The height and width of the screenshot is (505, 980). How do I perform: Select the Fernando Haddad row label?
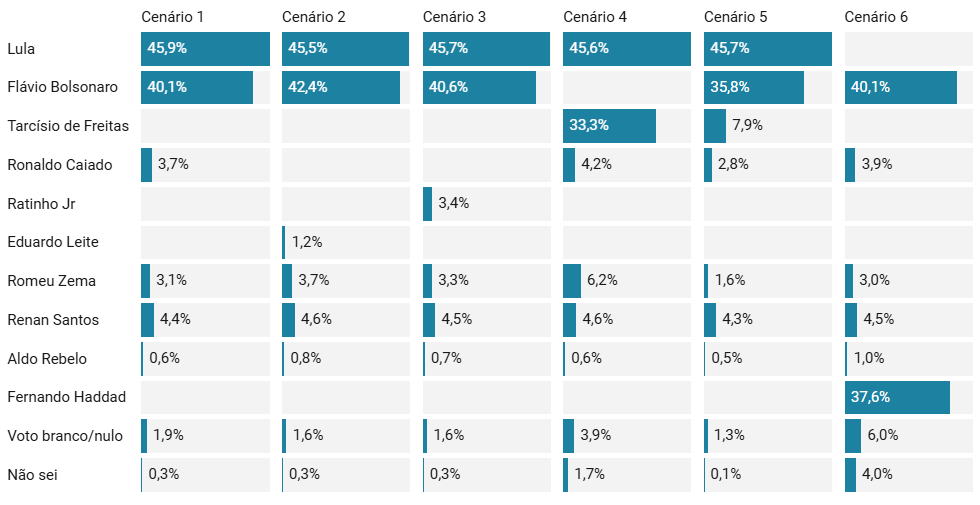[66, 397]
